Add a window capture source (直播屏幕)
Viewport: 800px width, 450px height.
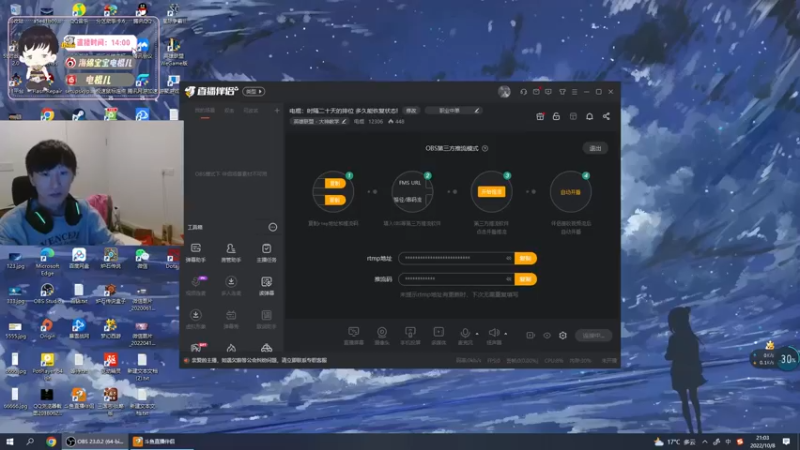point(354,336)
